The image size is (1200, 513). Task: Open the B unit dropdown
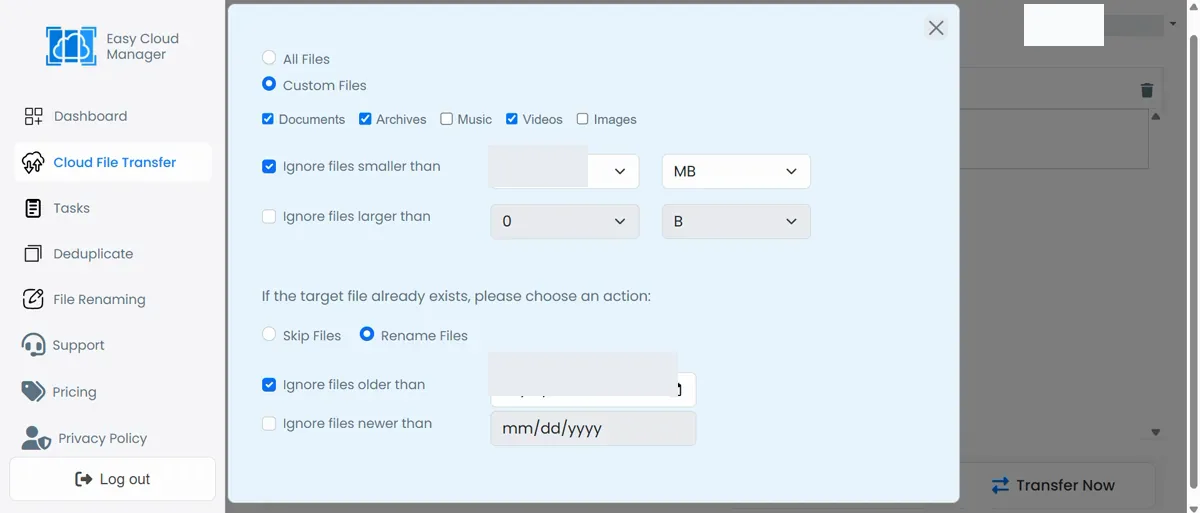coord(736,221)
